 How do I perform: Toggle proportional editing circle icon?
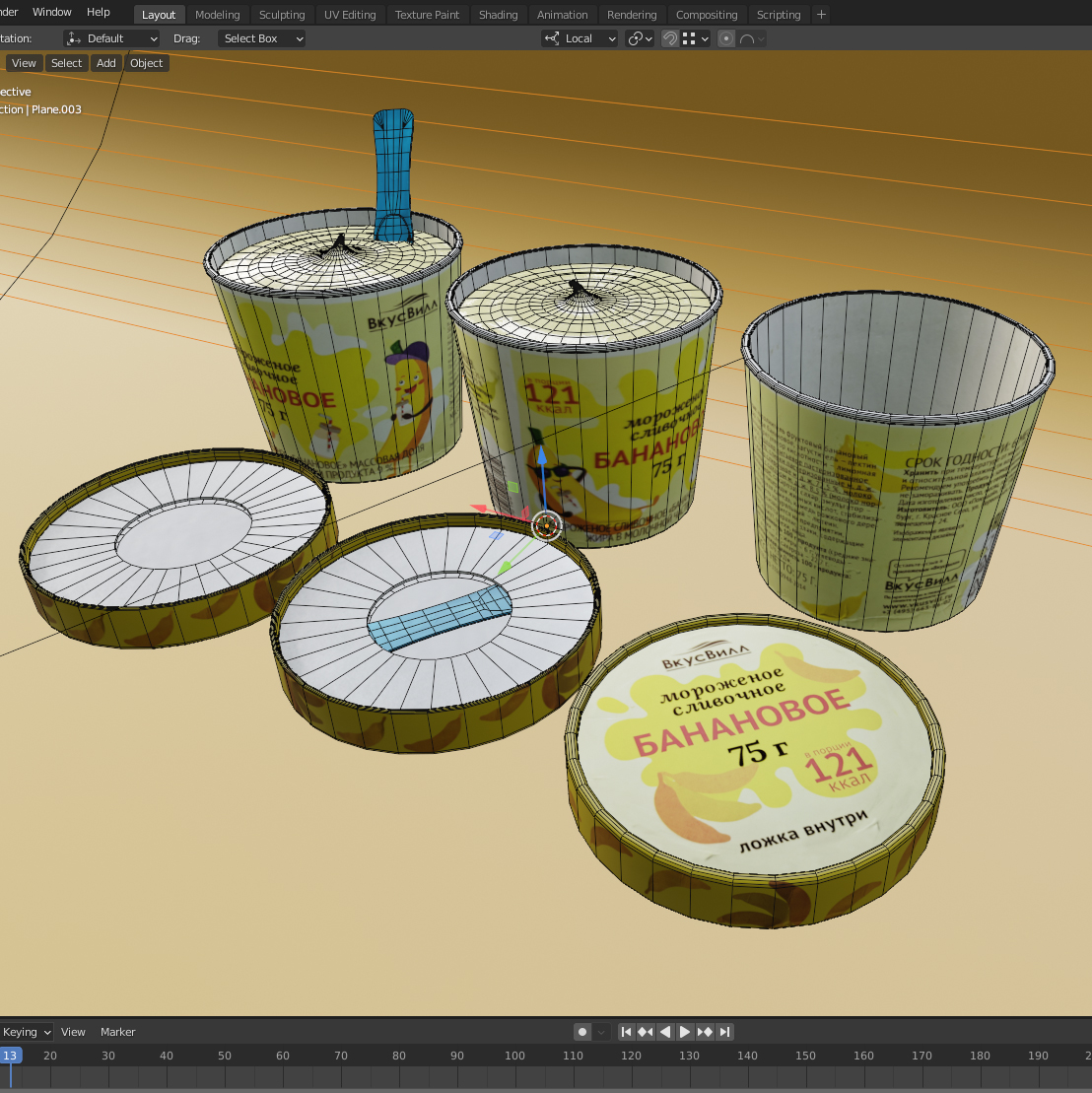coord(726,38)
